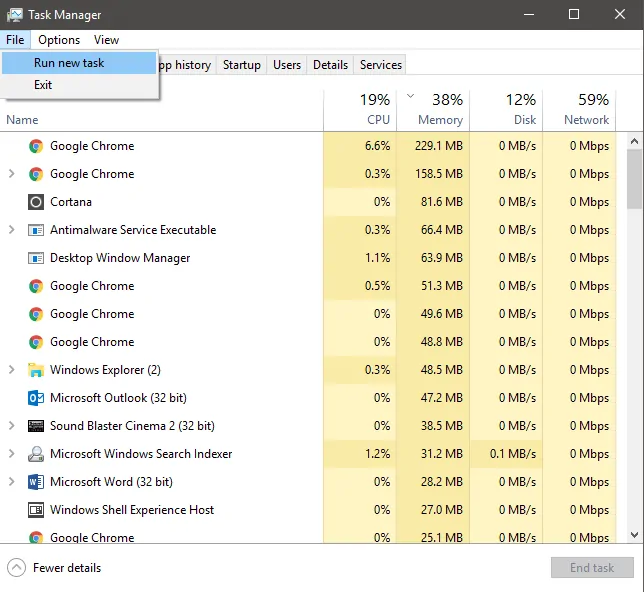Viewport: 644px width, 592px height.
Task: Sort processes by the Memory column
Action: point(433,110)
